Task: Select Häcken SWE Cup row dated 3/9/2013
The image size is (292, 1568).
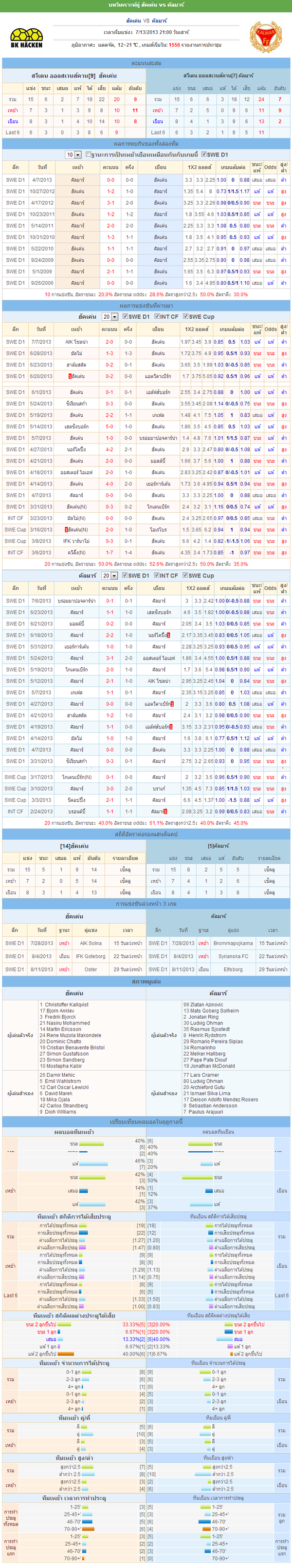Action: pos(146,541)
